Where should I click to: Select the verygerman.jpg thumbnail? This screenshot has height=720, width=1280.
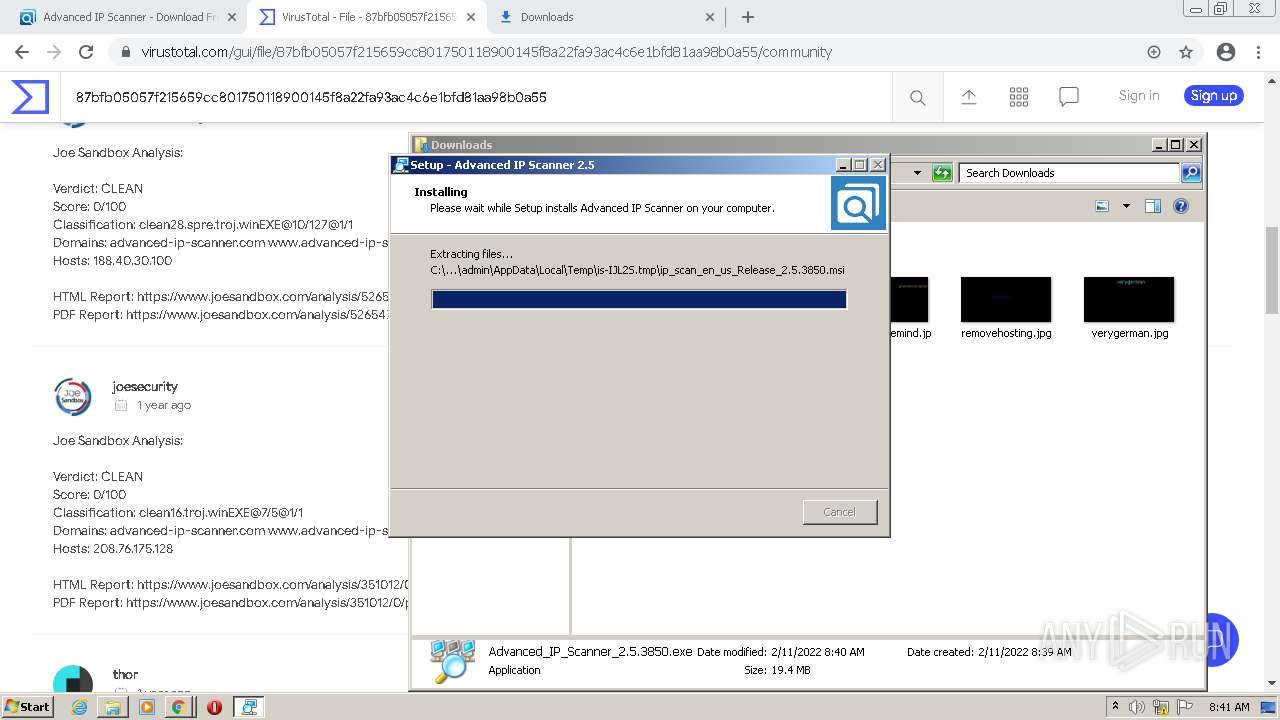point(1129,299)
